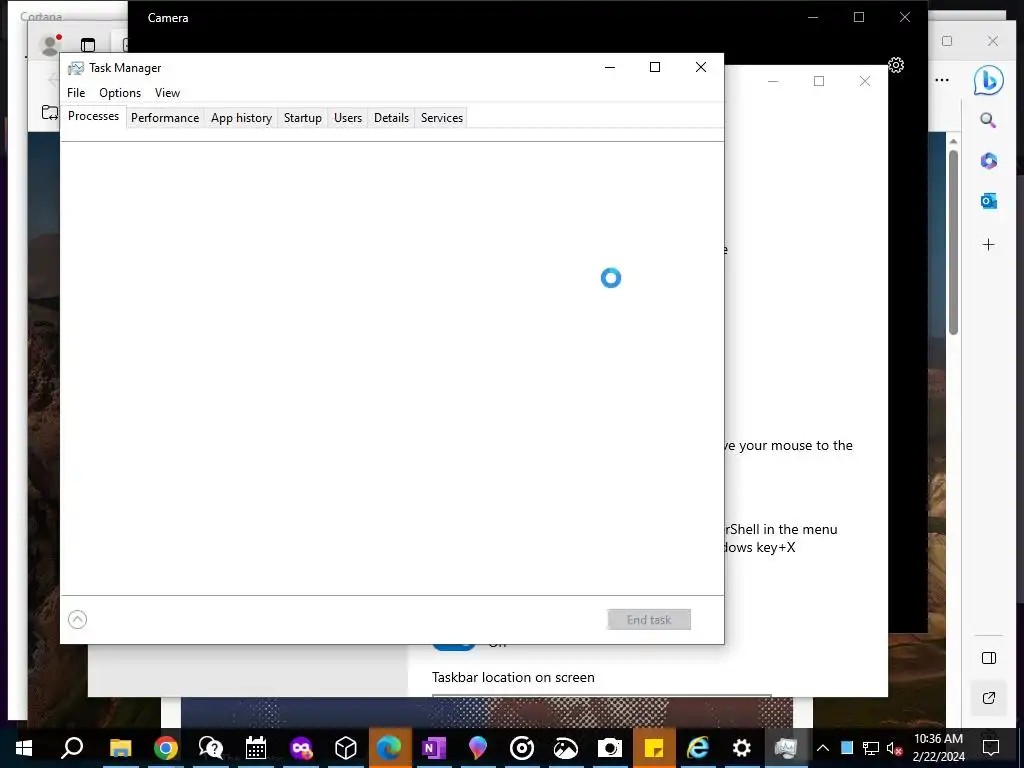The image size is (1024, 768).
Task: Open Edge tab actions menu icon
Action: 88,45
